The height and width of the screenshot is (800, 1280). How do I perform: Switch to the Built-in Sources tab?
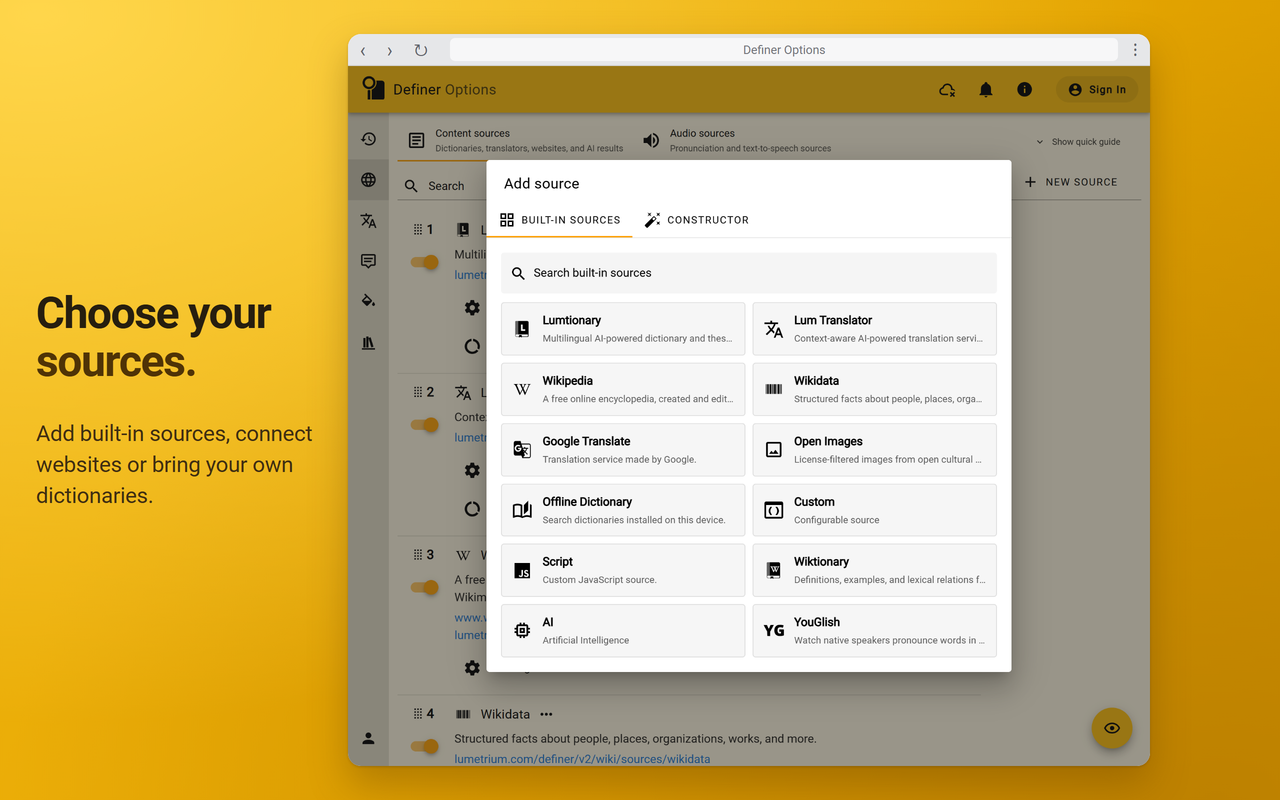(x=560, y=220)
